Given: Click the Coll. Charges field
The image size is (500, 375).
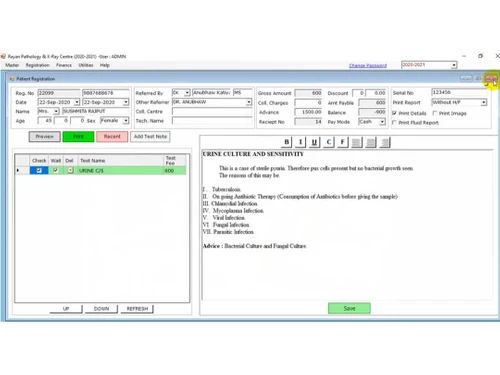Looking at the screenshot, I should coord(308,103).
